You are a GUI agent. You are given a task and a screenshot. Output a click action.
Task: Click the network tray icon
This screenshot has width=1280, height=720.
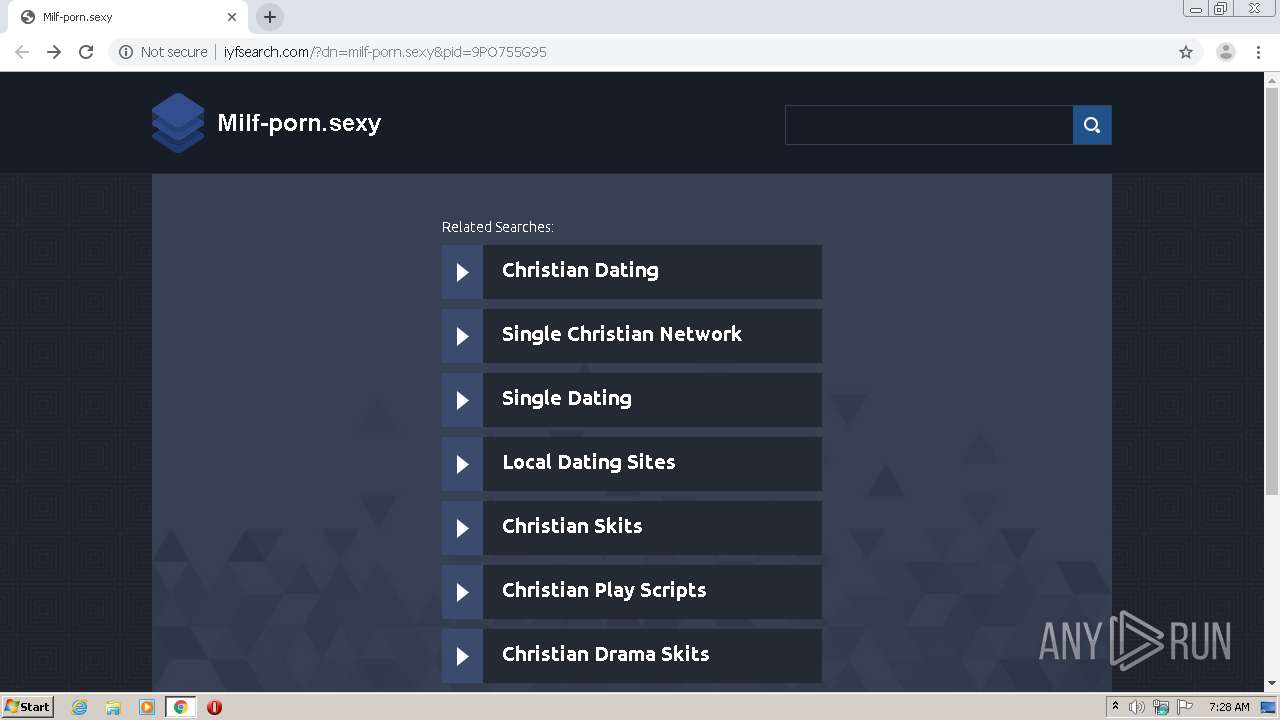(1161, 707)
